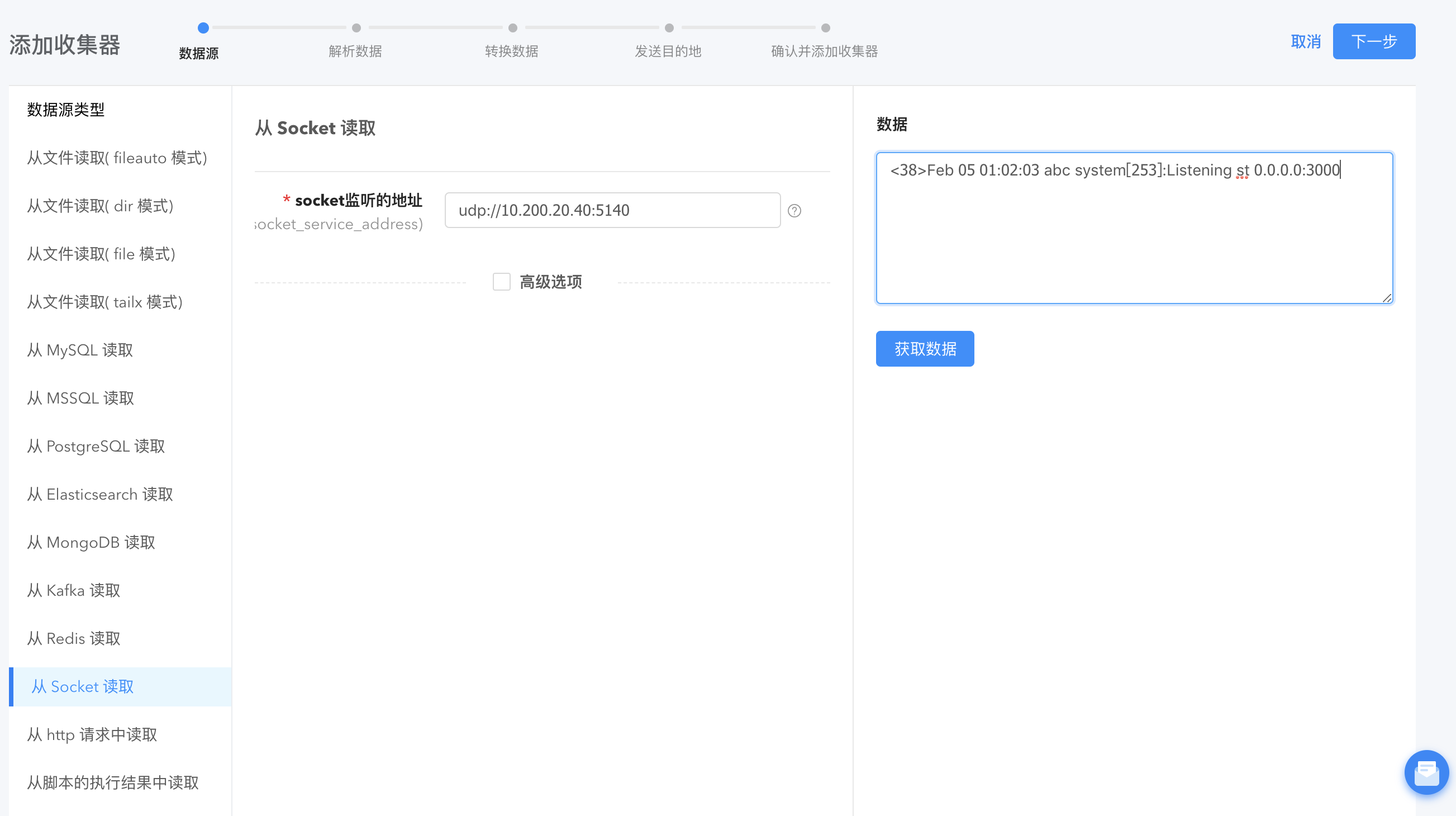Click the 下一步 button
The width and height of the screenshot is (1456, 816).
(1373, 41)
